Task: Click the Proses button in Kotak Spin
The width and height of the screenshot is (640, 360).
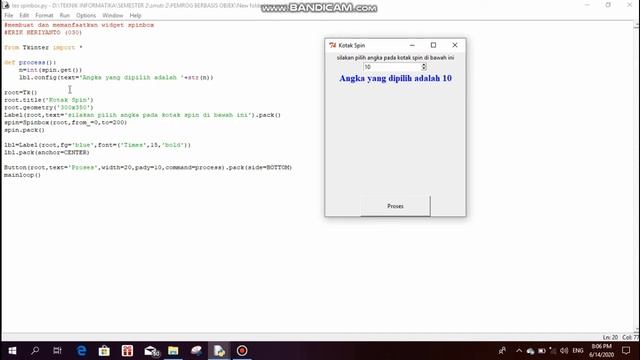Action: (x=395, y=206)
